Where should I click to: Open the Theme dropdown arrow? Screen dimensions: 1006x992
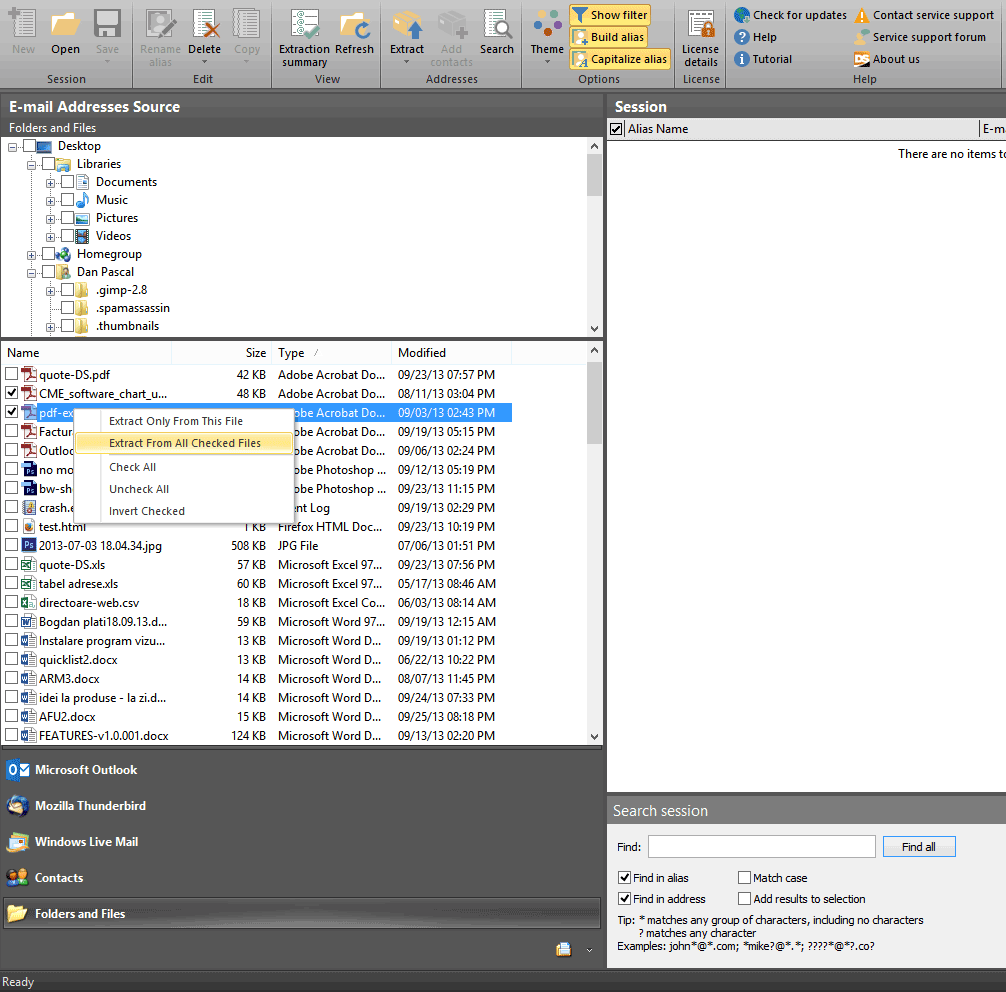[547, 62]
